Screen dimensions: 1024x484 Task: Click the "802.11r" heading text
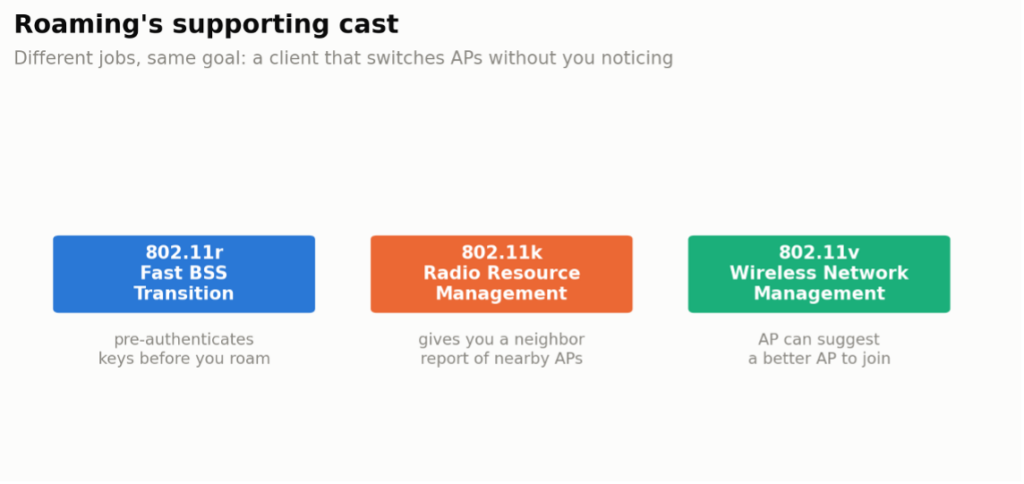184,253
